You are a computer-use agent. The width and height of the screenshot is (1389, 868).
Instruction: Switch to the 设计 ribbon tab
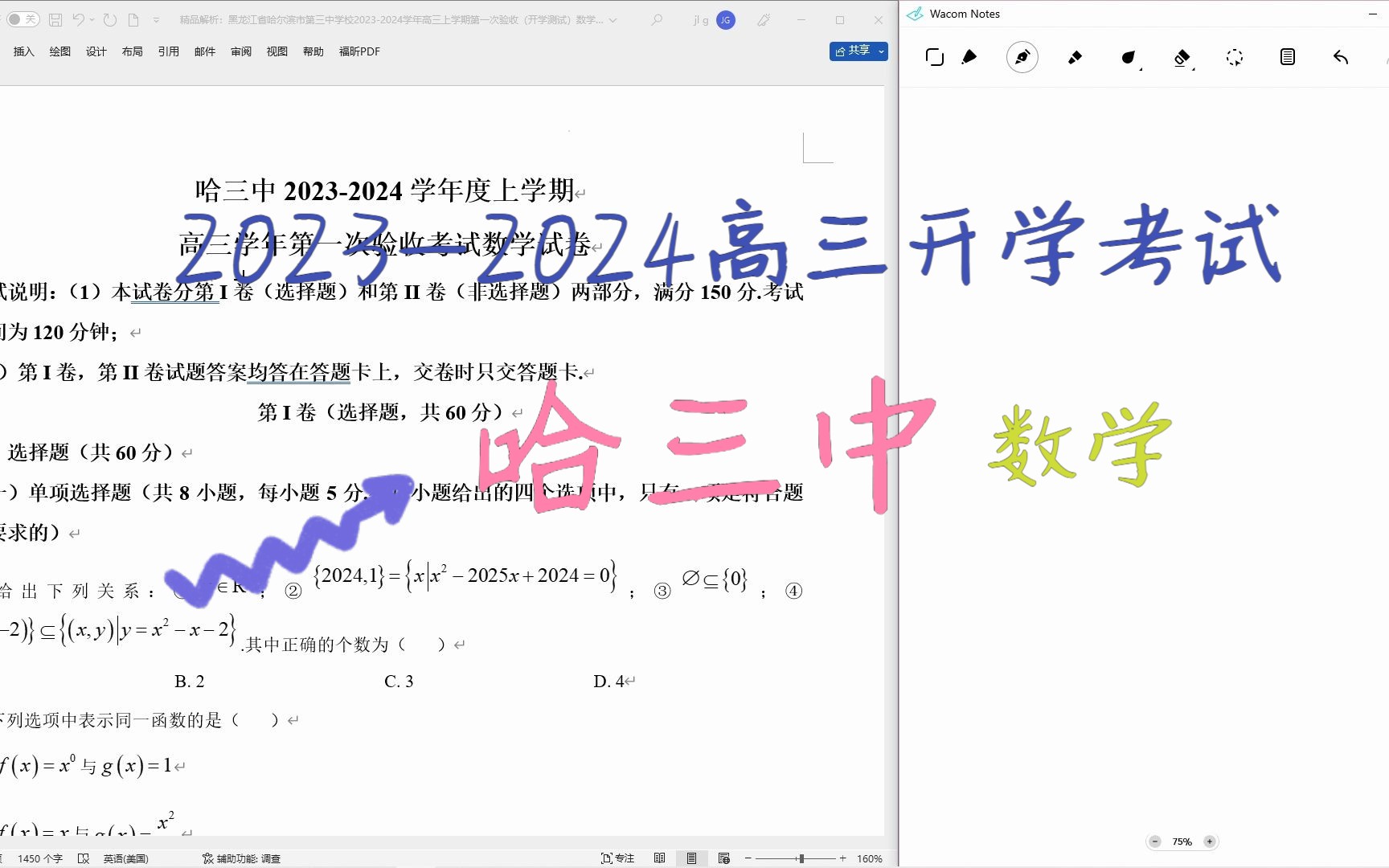96,51
